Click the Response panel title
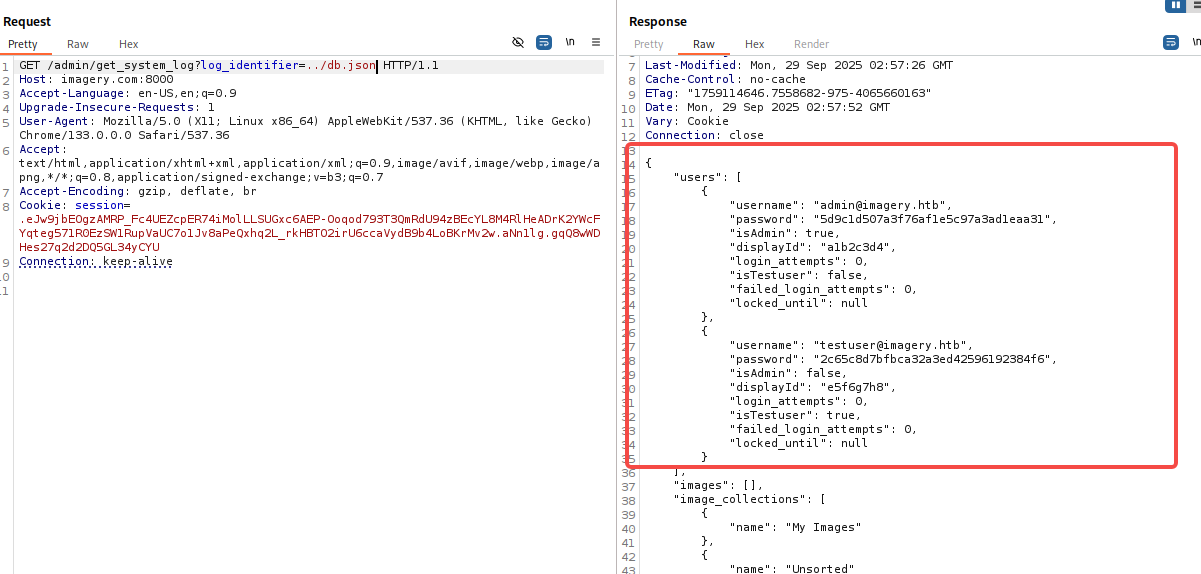This screenshot has width=1201, height=574. (x=658, y=22)
